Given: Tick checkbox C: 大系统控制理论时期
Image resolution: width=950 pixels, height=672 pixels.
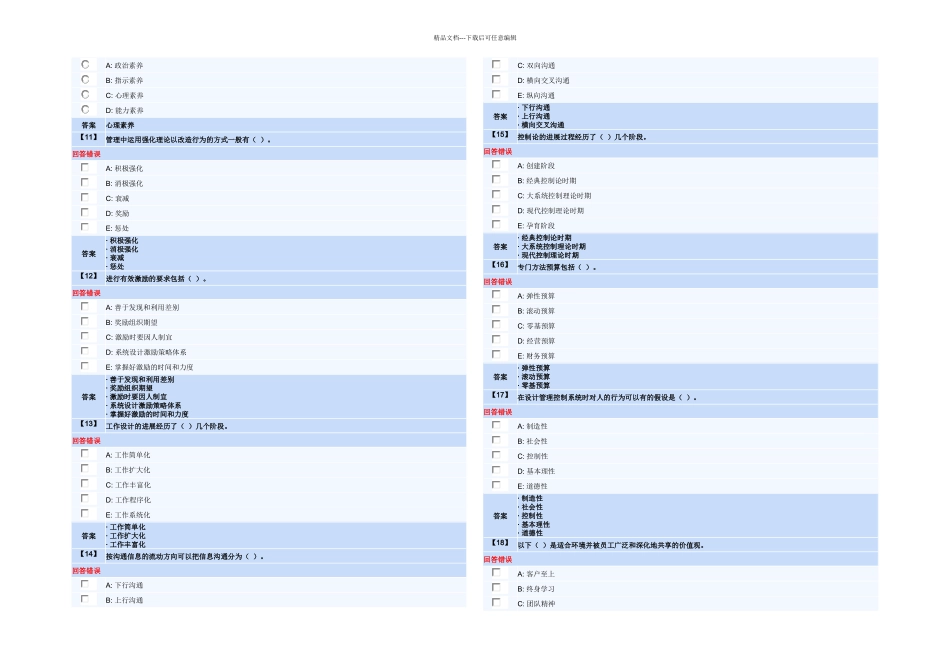Looking at the screenshot, I should tap(496, 195).
